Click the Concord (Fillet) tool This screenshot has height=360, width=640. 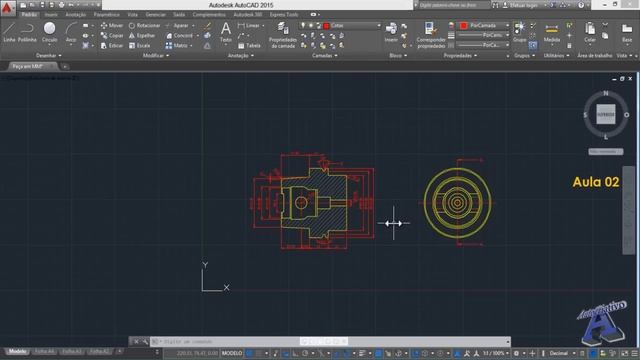coord(180,36)
